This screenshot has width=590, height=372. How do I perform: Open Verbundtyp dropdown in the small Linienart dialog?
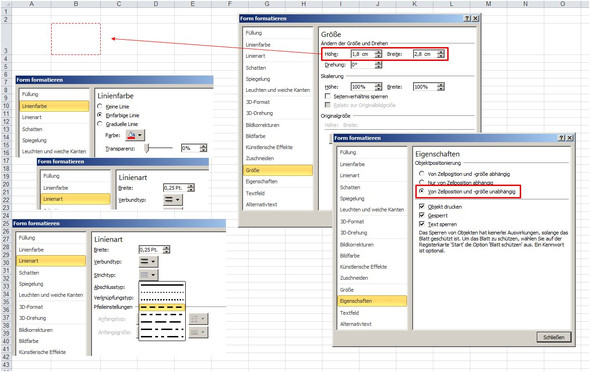coord(173,199)
